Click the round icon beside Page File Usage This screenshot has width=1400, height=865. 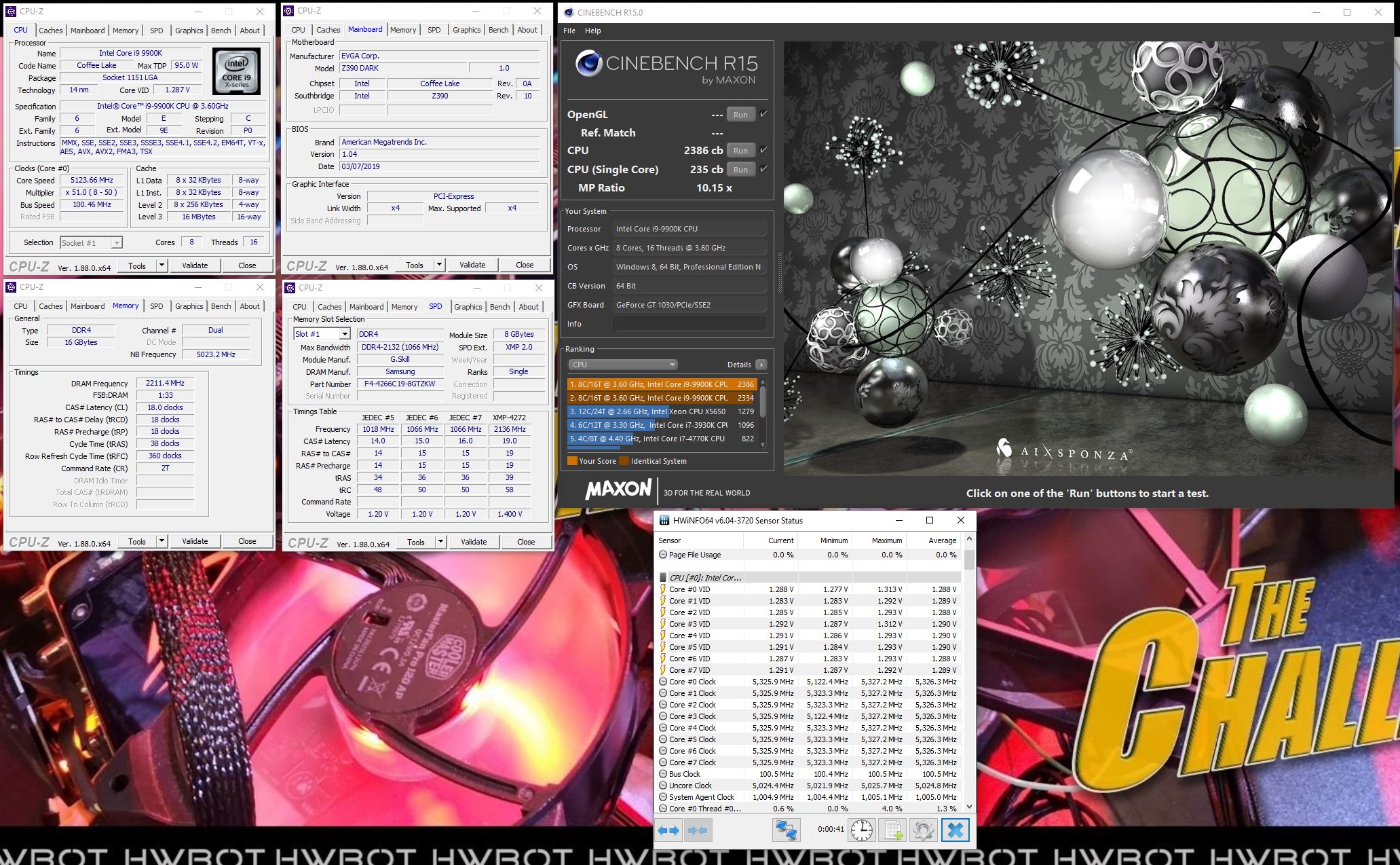click(x=663, y=555)
